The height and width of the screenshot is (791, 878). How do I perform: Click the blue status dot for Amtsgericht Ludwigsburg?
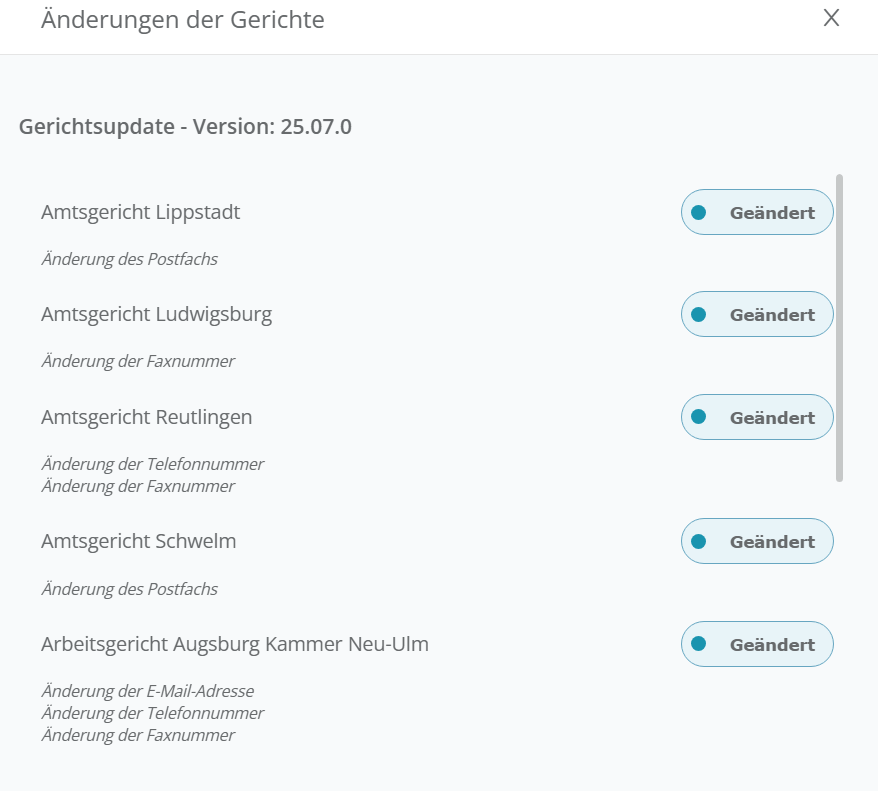(699, 314)
